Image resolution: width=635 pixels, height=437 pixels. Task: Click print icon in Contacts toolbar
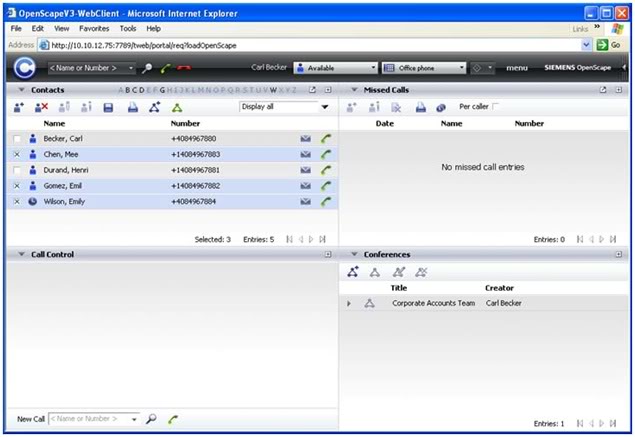point(133,107)
